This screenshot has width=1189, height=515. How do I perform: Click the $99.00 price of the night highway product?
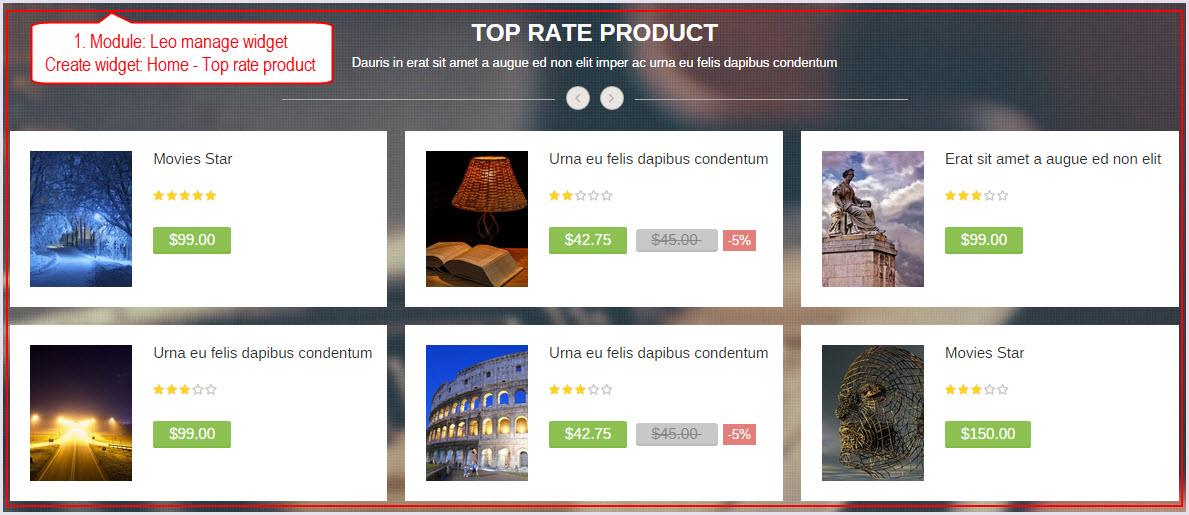click(x=192, y=435)
